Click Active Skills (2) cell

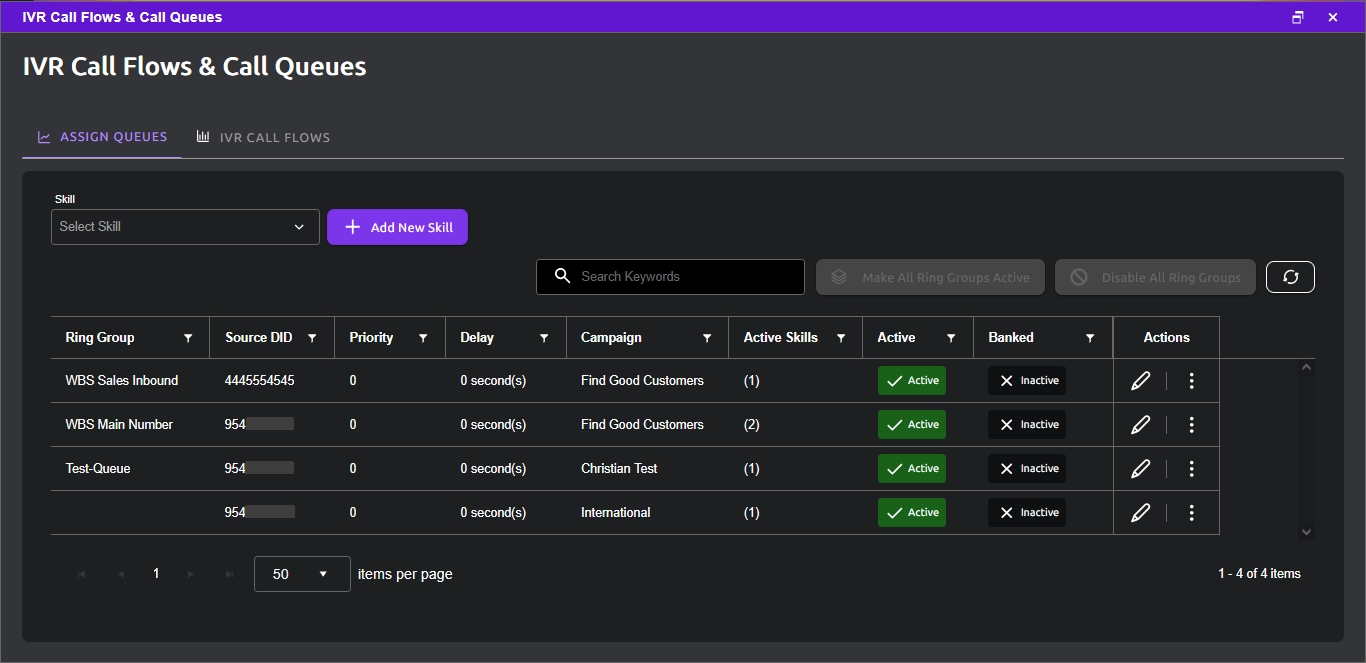[752, 425]
